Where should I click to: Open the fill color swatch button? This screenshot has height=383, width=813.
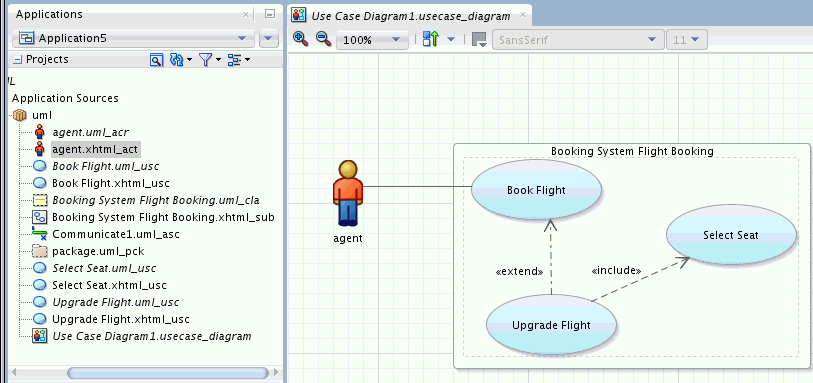pyautogui.click(x=479, y=39)
